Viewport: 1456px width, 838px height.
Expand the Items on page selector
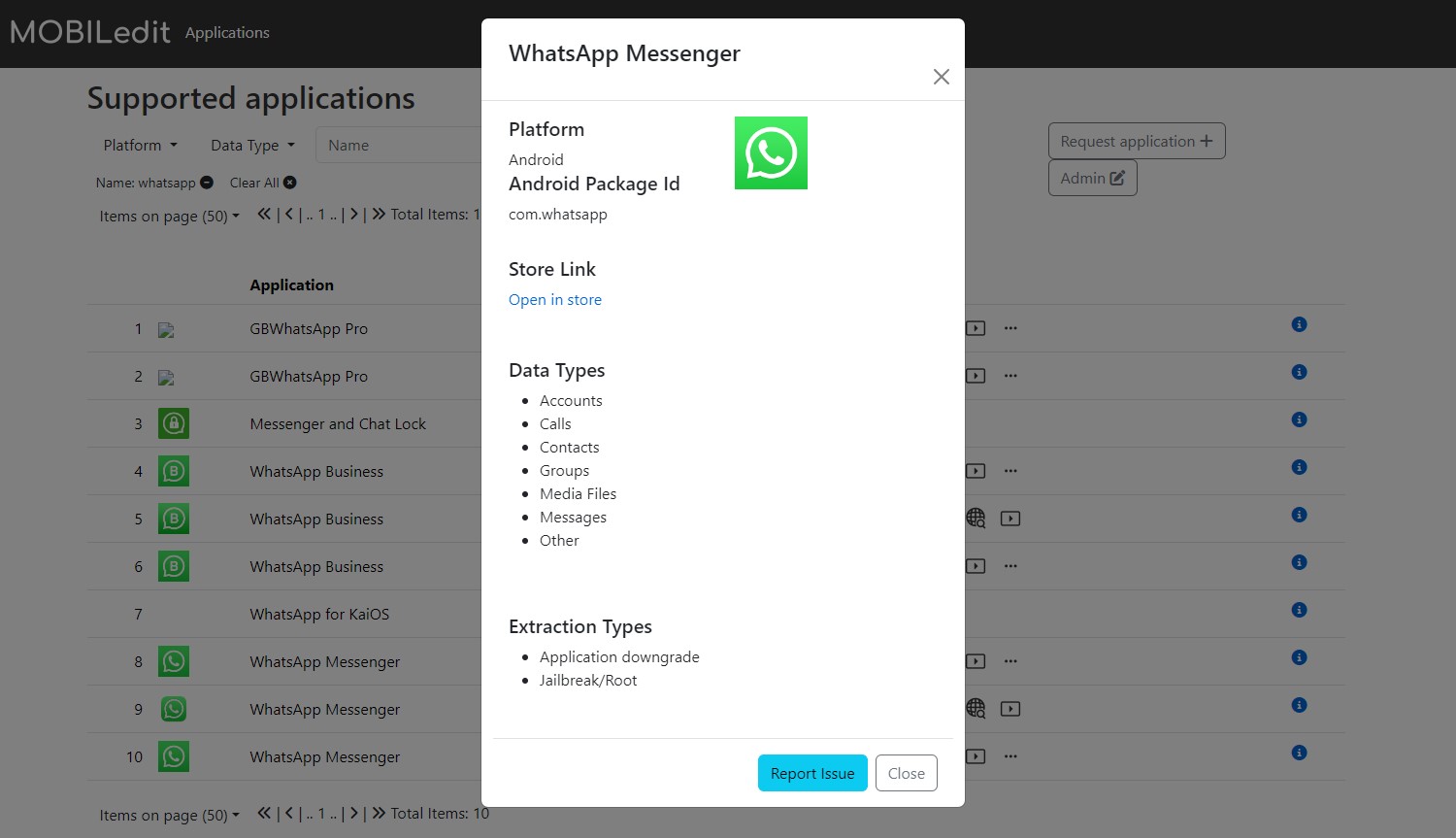pos(168,216)
